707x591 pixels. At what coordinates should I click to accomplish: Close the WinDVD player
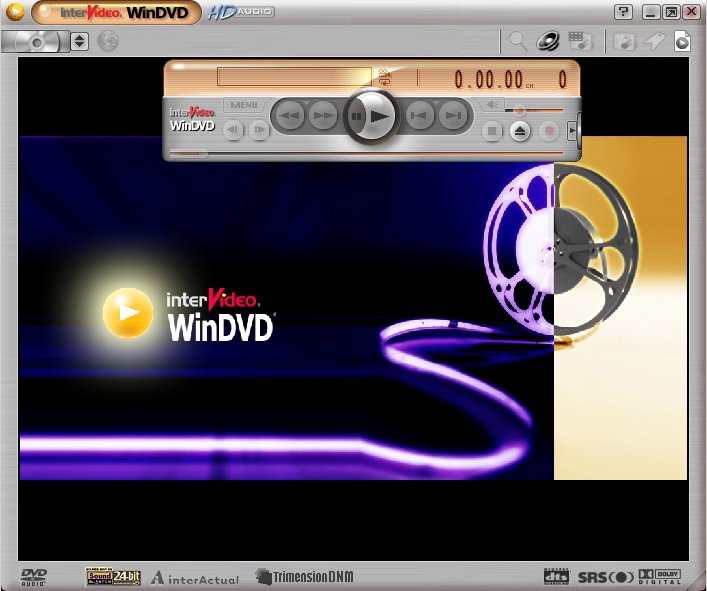pos(691,12)
